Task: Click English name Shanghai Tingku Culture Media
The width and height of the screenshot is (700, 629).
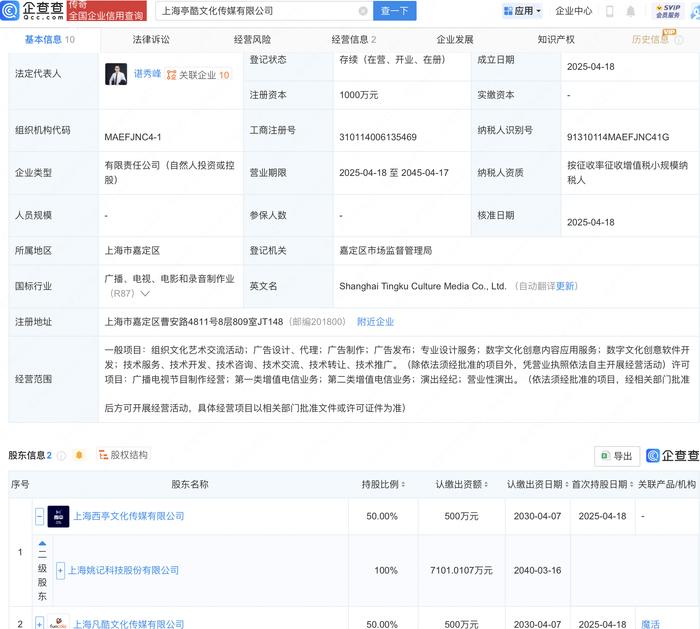Action: (x=423, y=286)
